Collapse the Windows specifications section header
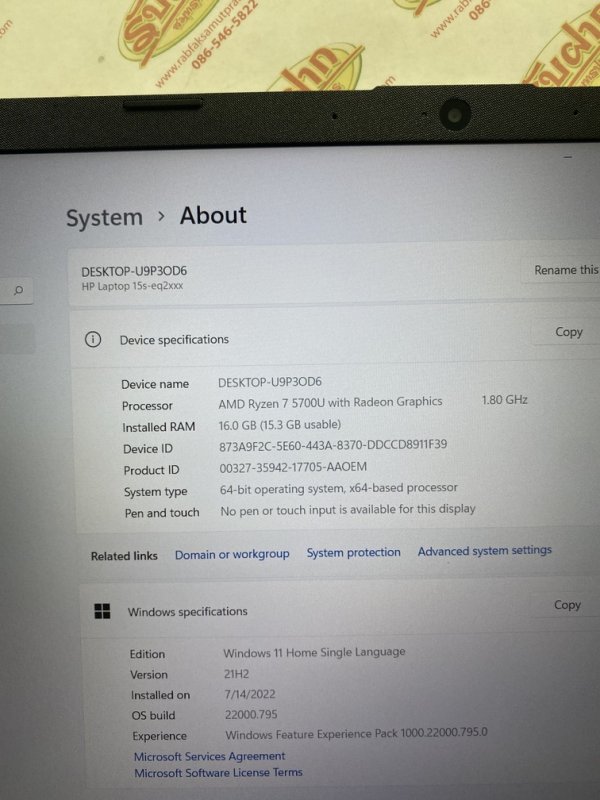This screenshot has height=800, width=600. click(337, 610)
